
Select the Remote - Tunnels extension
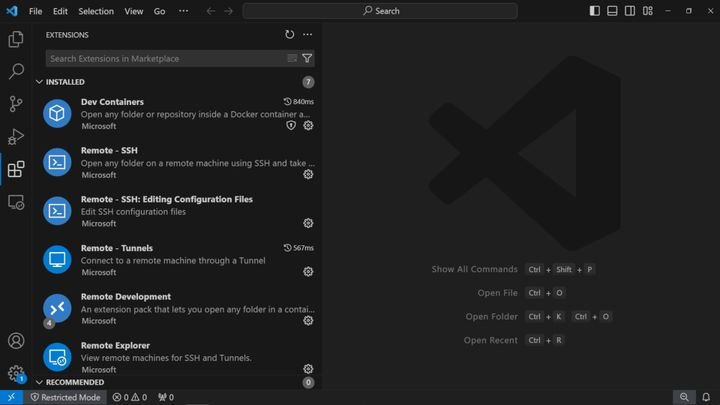[178, 259]
